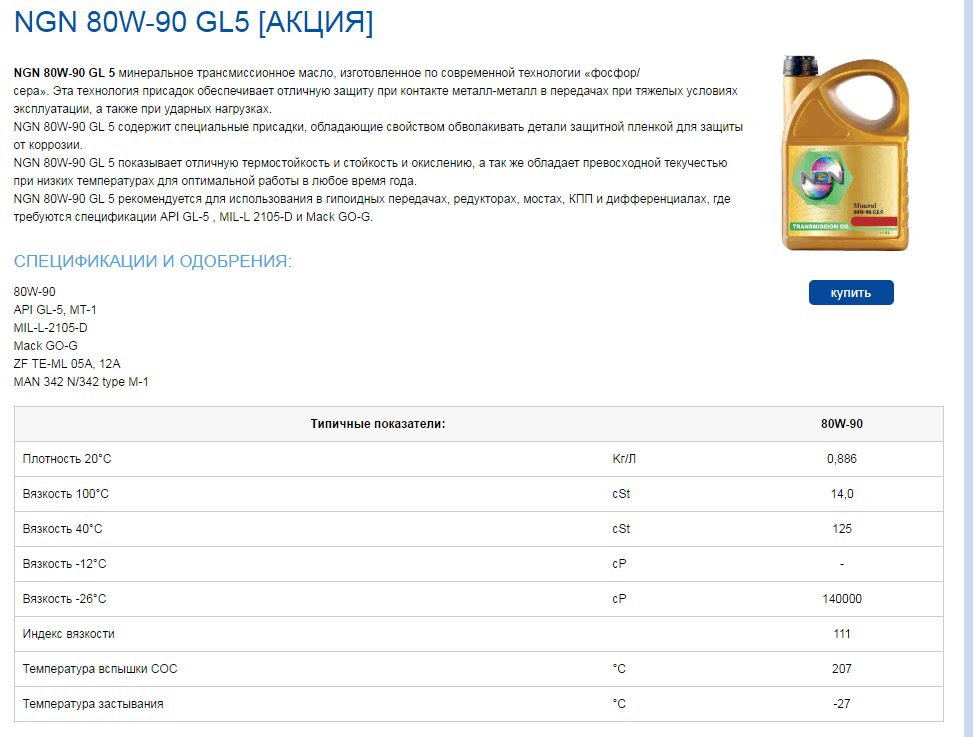Click the 'cP' unit in the Вязкость -26°C row
This screenshot has width=973, height=737.
point(619,599)
